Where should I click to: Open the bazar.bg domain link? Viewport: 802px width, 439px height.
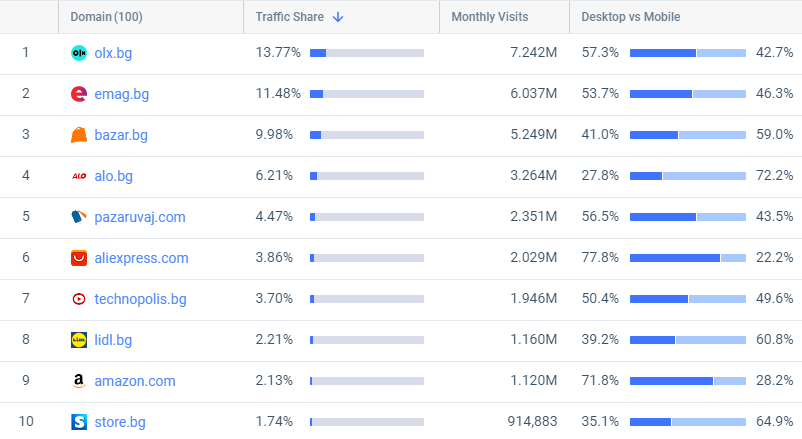point(121,135)
